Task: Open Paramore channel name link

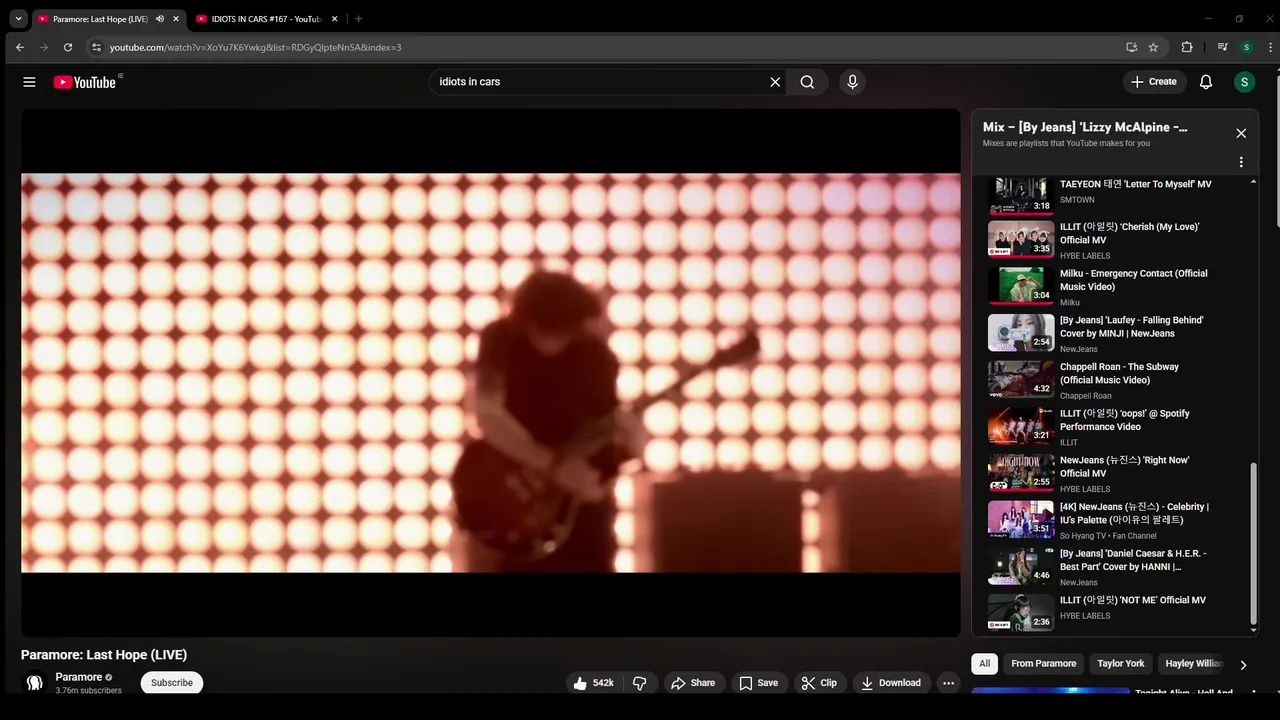Action: tap(79, 677)
